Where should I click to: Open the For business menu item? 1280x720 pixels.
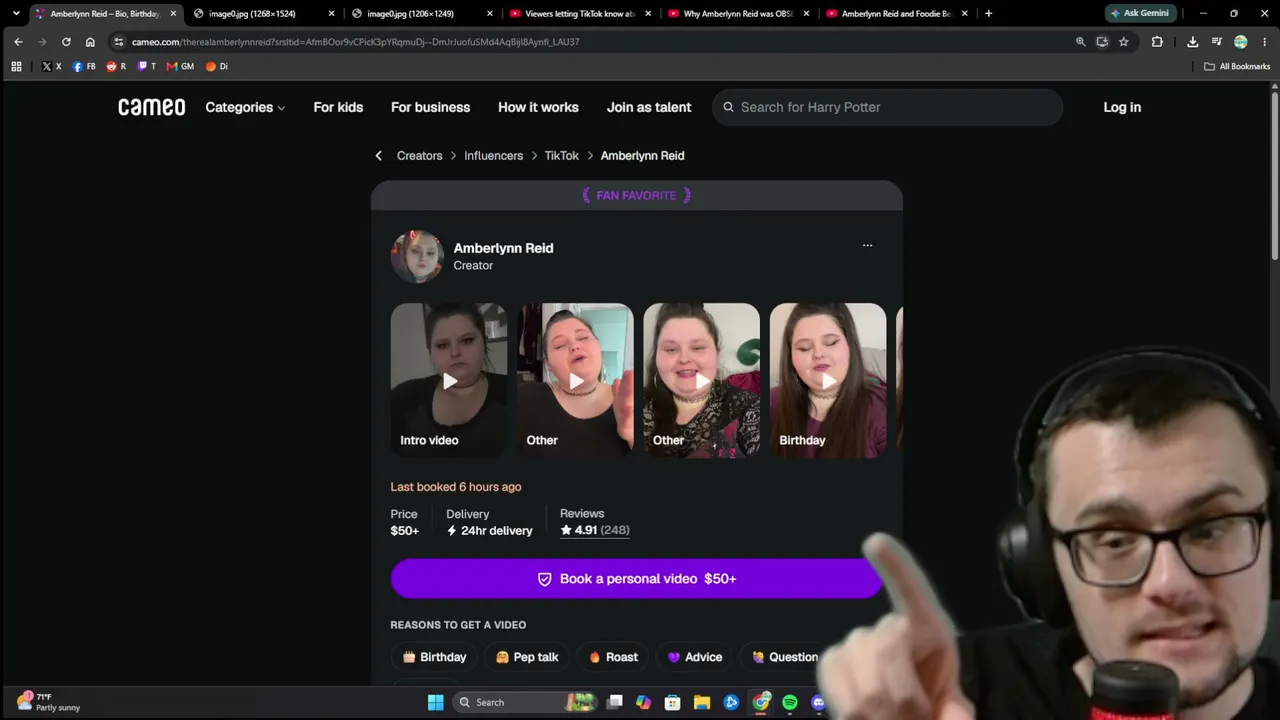pyautogui.click(x=430, y=107)
